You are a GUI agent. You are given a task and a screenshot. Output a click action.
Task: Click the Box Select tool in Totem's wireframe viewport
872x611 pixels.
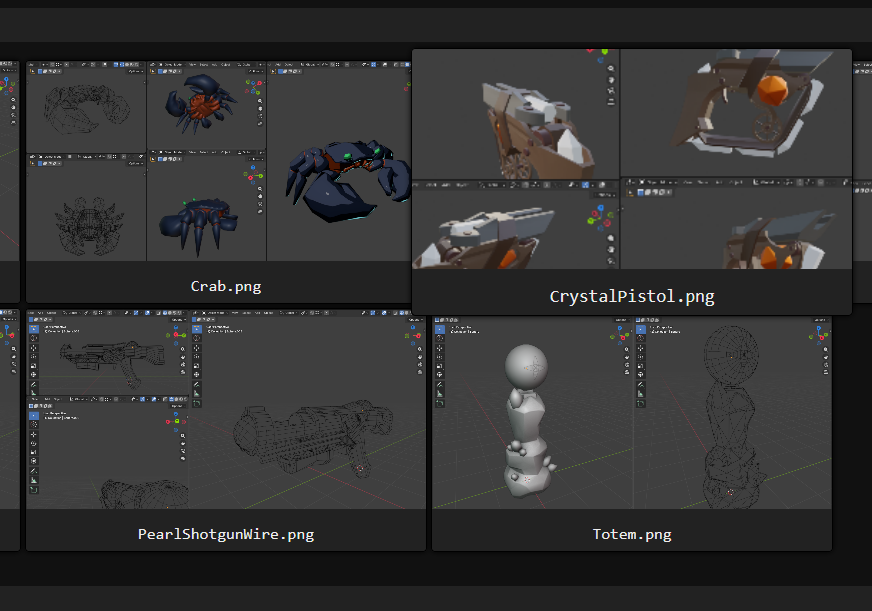[x=641, y=329]
